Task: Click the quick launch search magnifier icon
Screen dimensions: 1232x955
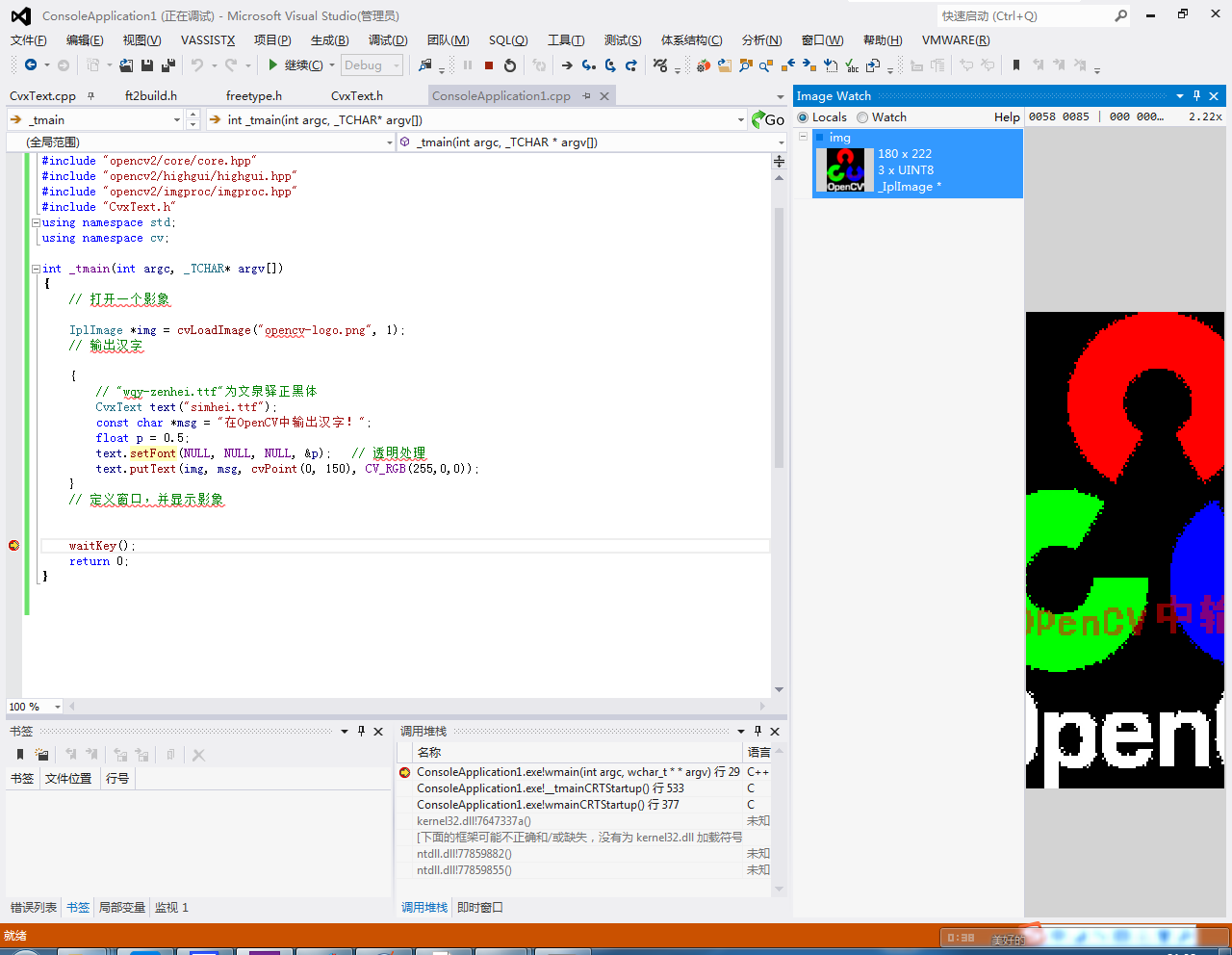Action: [x=1121, y=15]
